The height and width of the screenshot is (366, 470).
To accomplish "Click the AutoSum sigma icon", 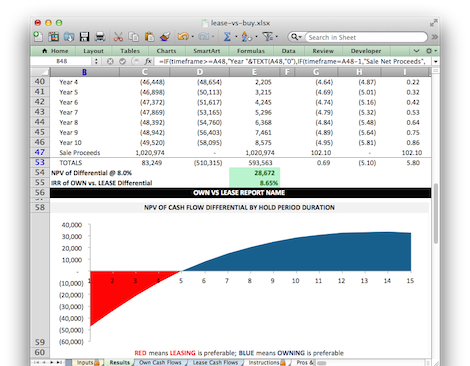I will coord(227,37).
